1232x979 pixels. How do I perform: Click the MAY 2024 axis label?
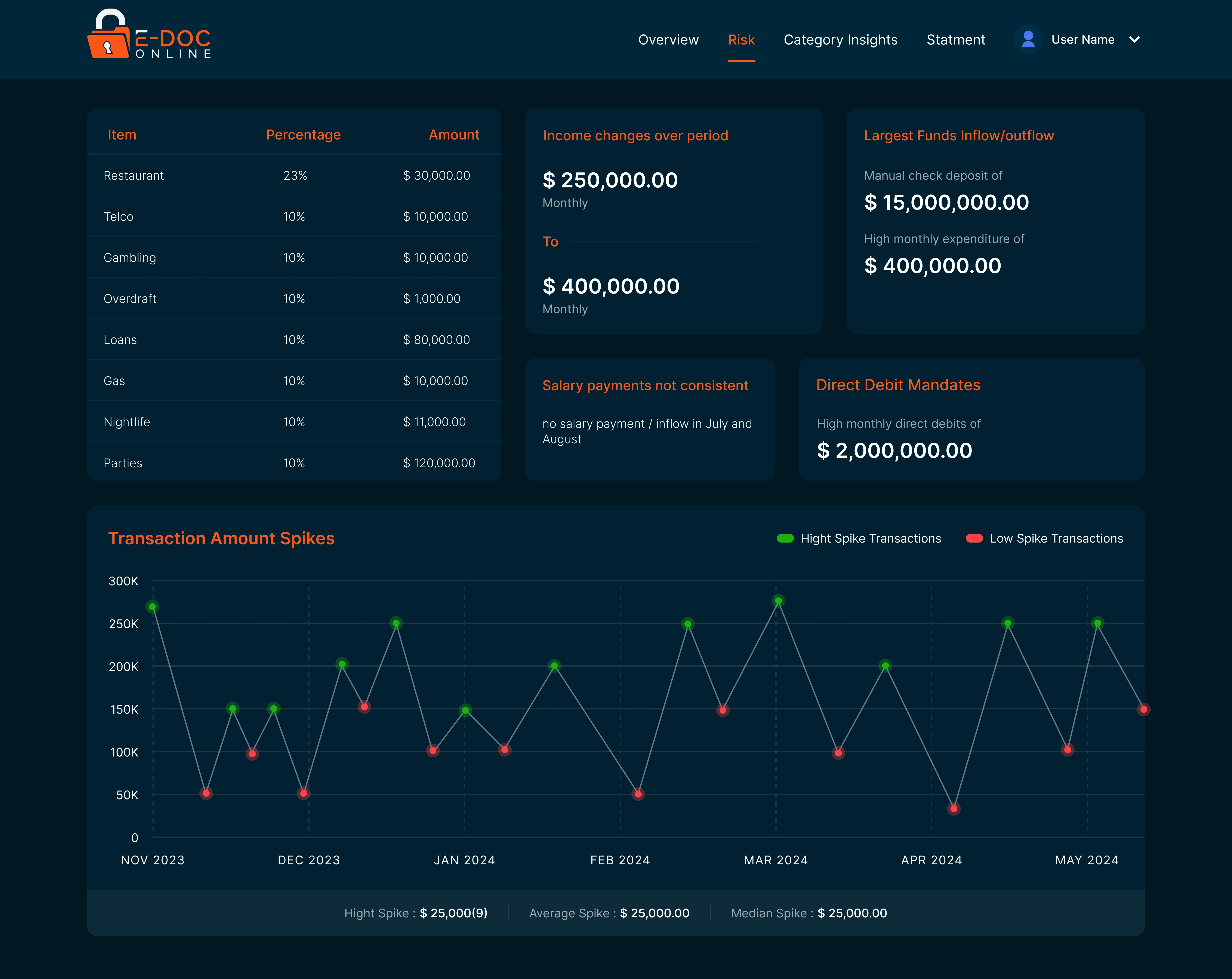tap(1087, 860)
